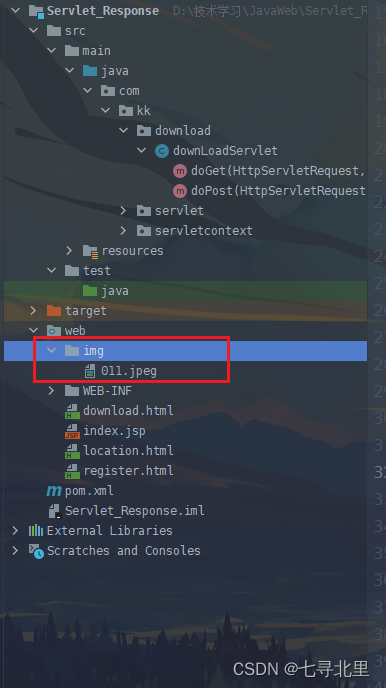Select pom.xml file
386x688 pixels.
click(x=89, y=491)
